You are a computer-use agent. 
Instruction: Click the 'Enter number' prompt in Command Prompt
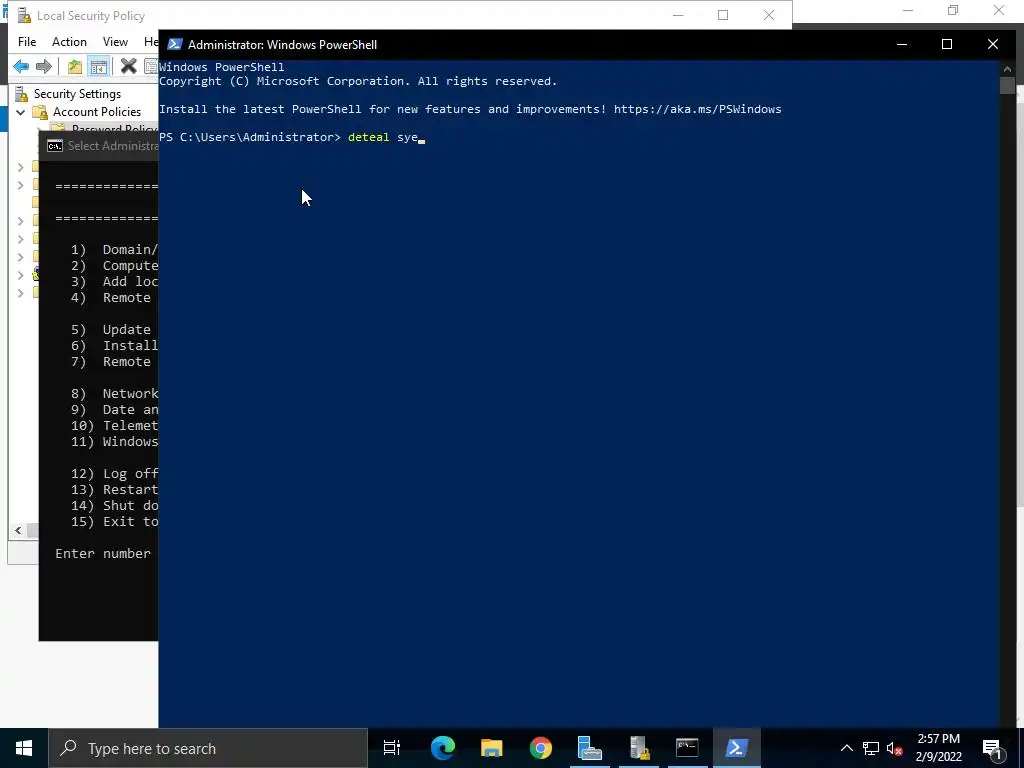(103, 554)
